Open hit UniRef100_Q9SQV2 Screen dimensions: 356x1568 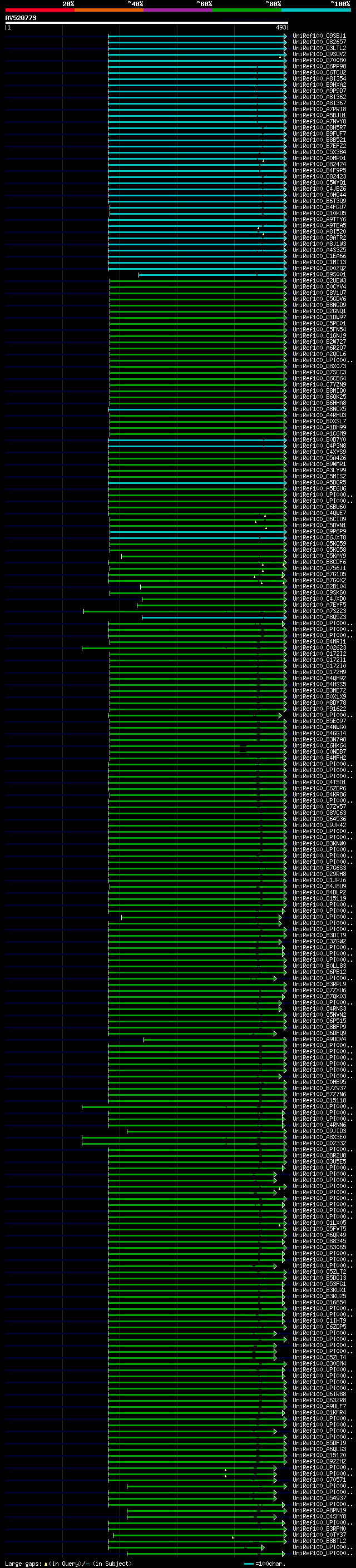pos(319,54)
